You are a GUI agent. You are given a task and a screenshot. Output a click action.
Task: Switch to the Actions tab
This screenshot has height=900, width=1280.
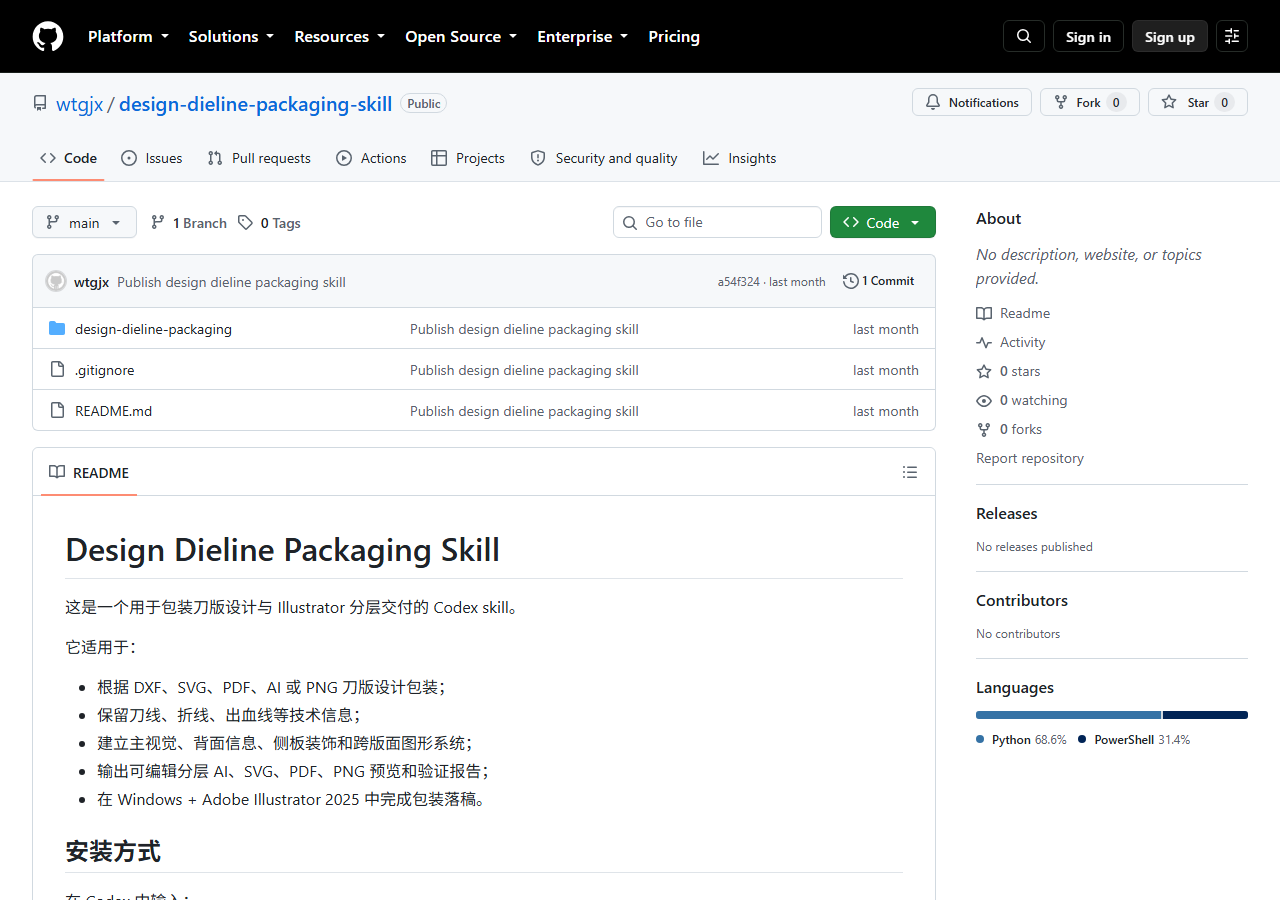[x=371, y=158]
